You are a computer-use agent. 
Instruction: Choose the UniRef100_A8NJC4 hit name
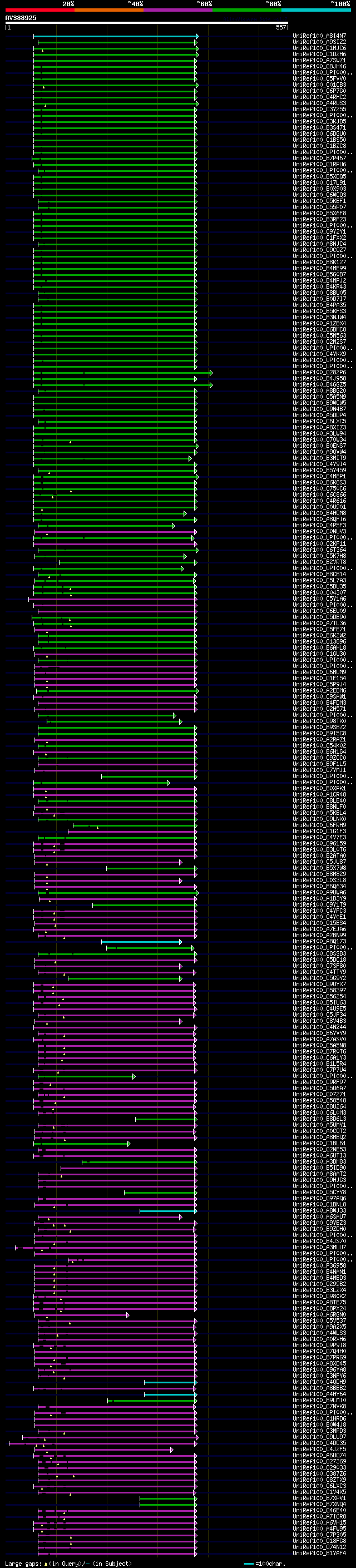(319, 244)
